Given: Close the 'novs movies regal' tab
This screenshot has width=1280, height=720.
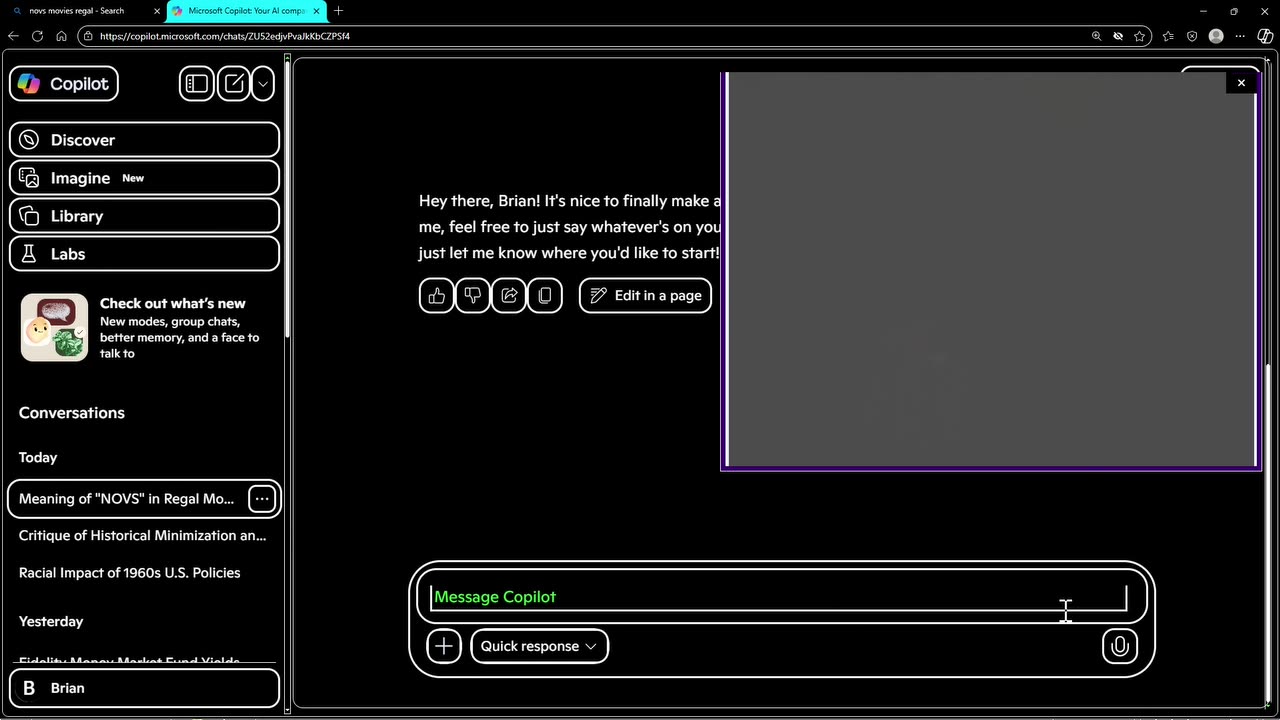Looking at the screenshot, I should click(x=156, y=11).
